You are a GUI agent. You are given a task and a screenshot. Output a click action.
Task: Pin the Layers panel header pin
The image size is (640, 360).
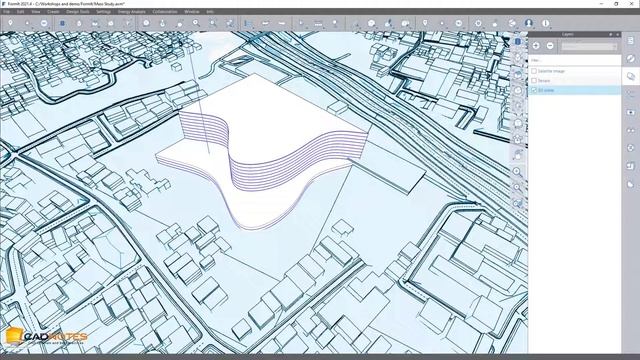(611, 34)
